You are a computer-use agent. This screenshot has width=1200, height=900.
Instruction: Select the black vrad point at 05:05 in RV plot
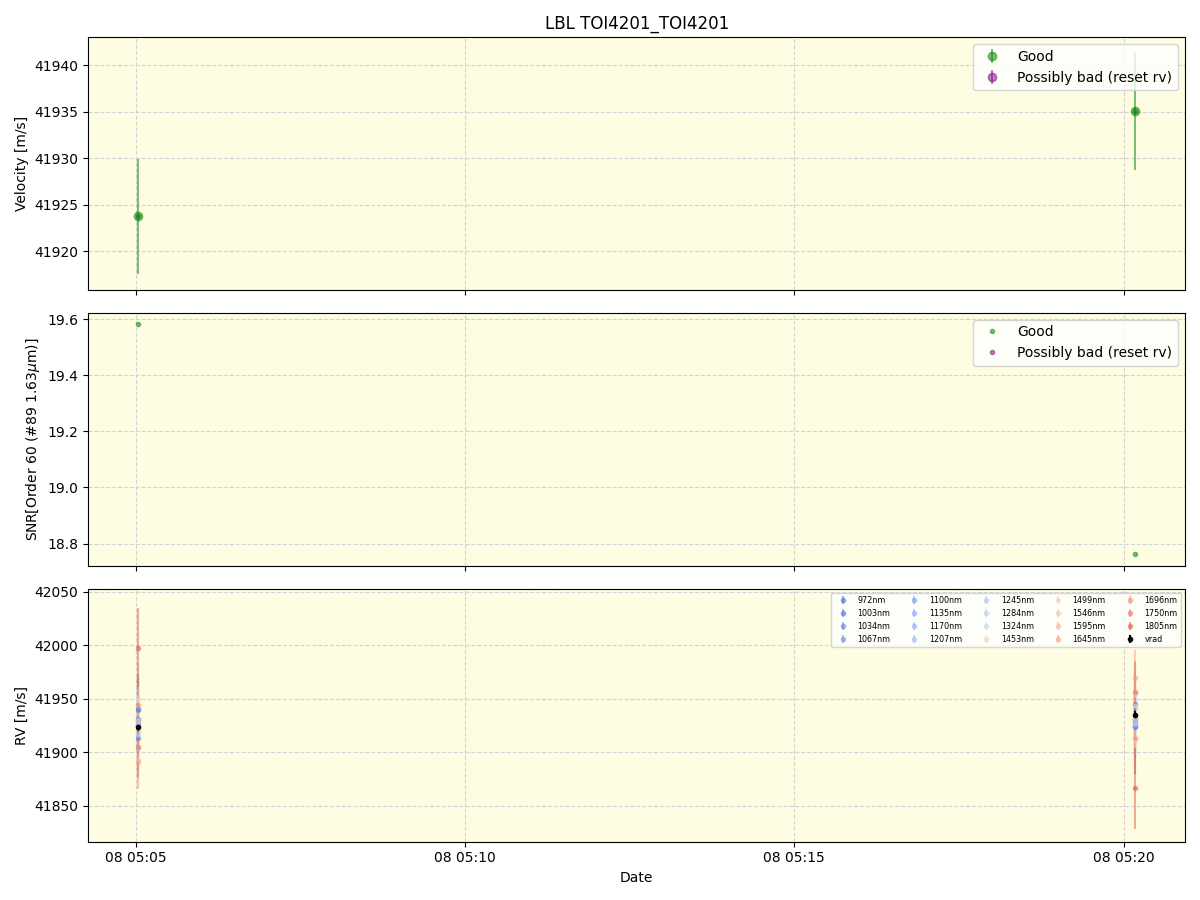138,727
